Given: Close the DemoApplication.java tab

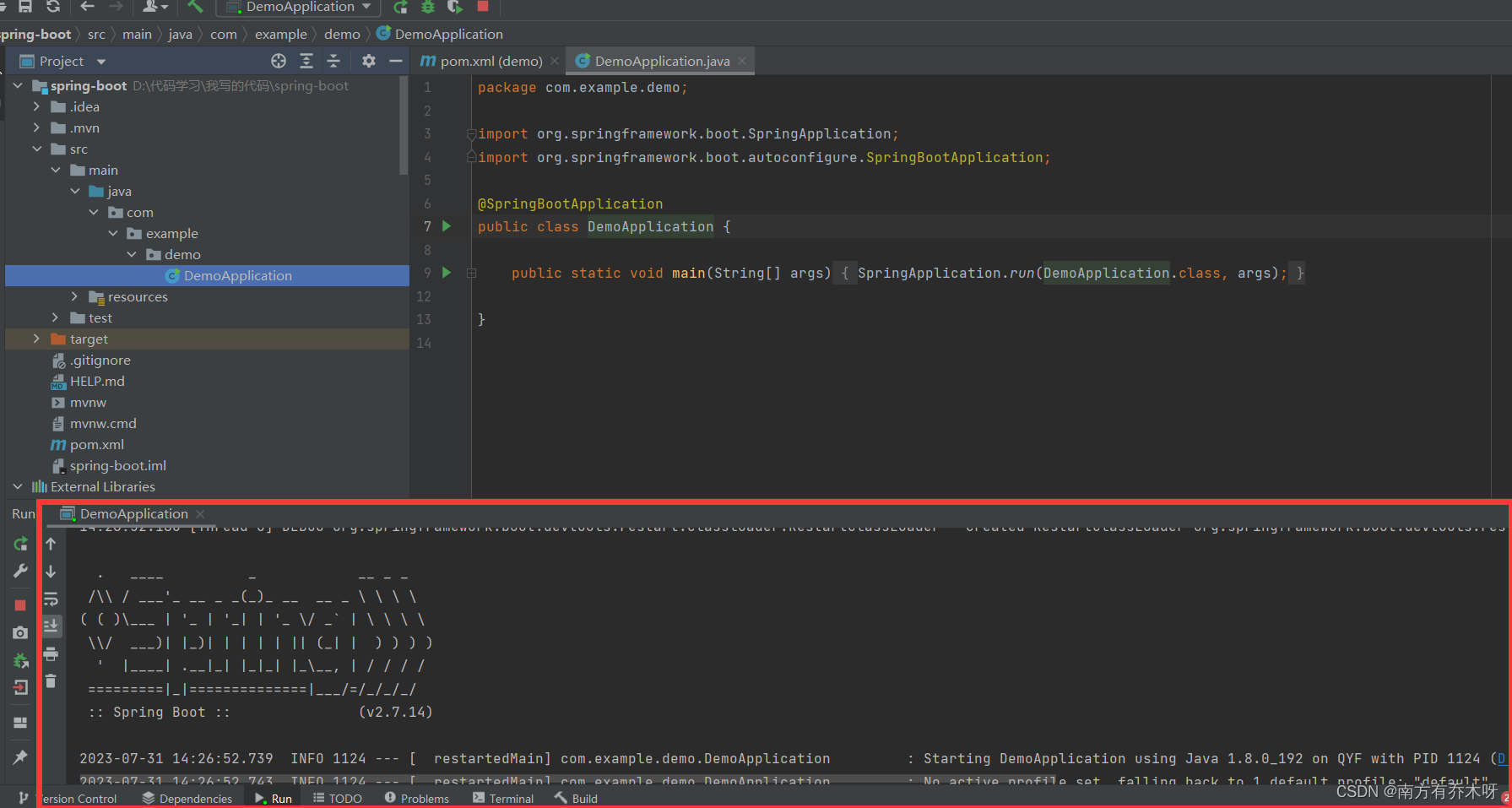Looking at the screenshot, I should (742, 61).
